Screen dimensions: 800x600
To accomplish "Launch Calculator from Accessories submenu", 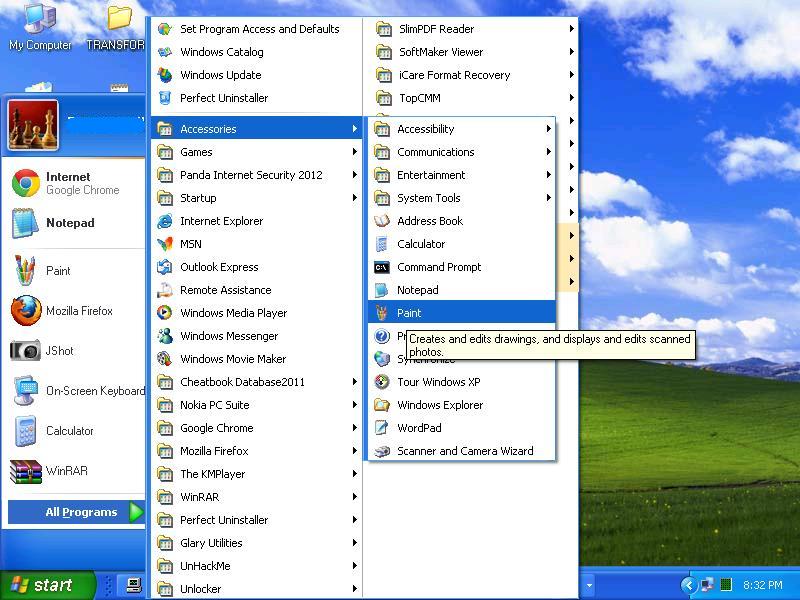I will pyautogui.click(x=461, y=244).
